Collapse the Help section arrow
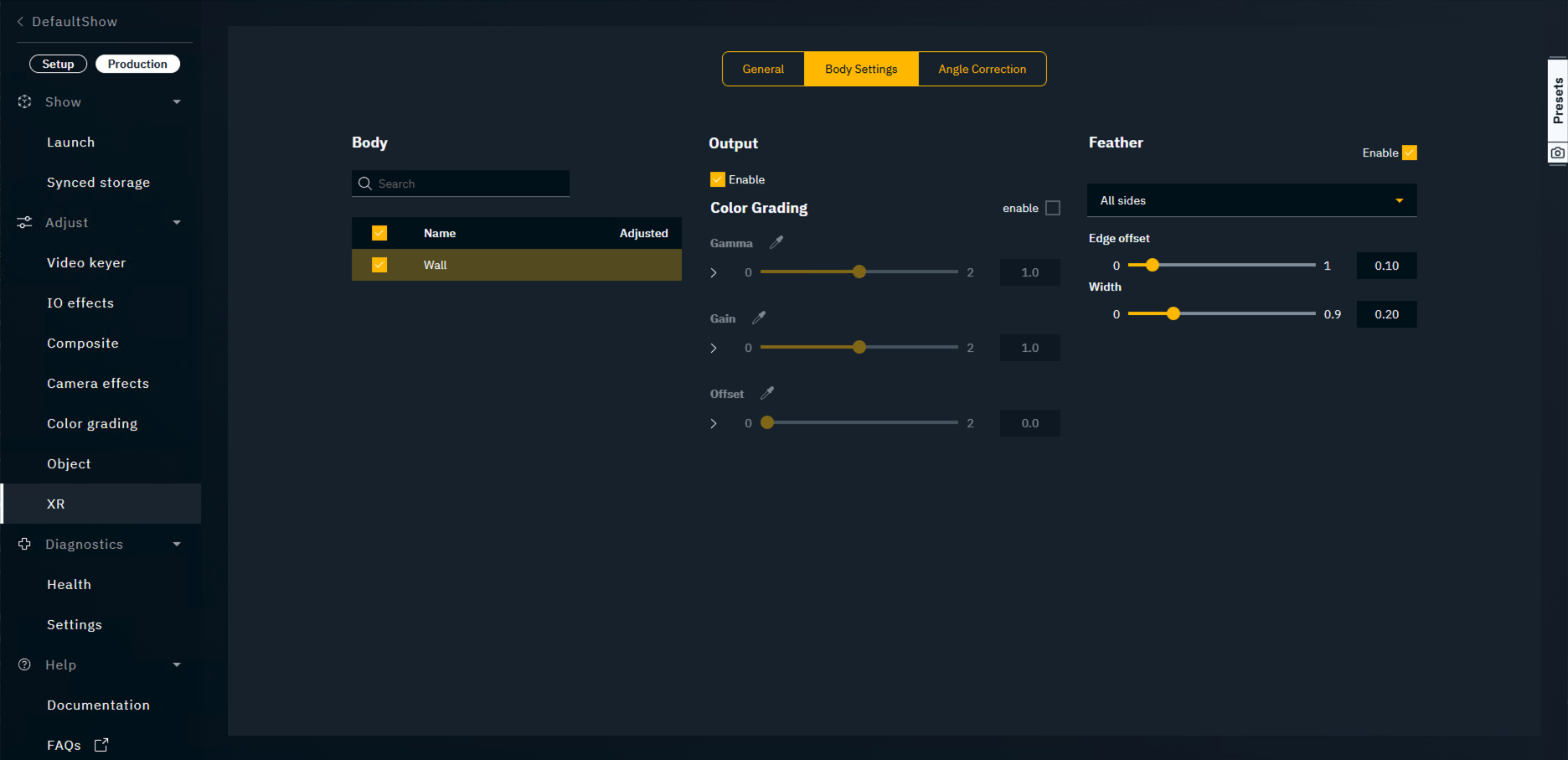This screenshot has width=1568, height=760. 177,665
